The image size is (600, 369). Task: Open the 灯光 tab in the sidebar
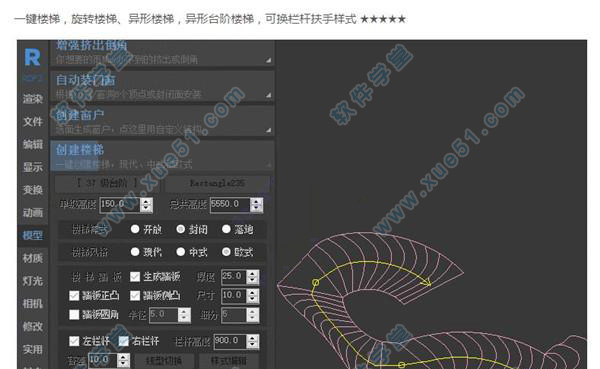point(33,281)
